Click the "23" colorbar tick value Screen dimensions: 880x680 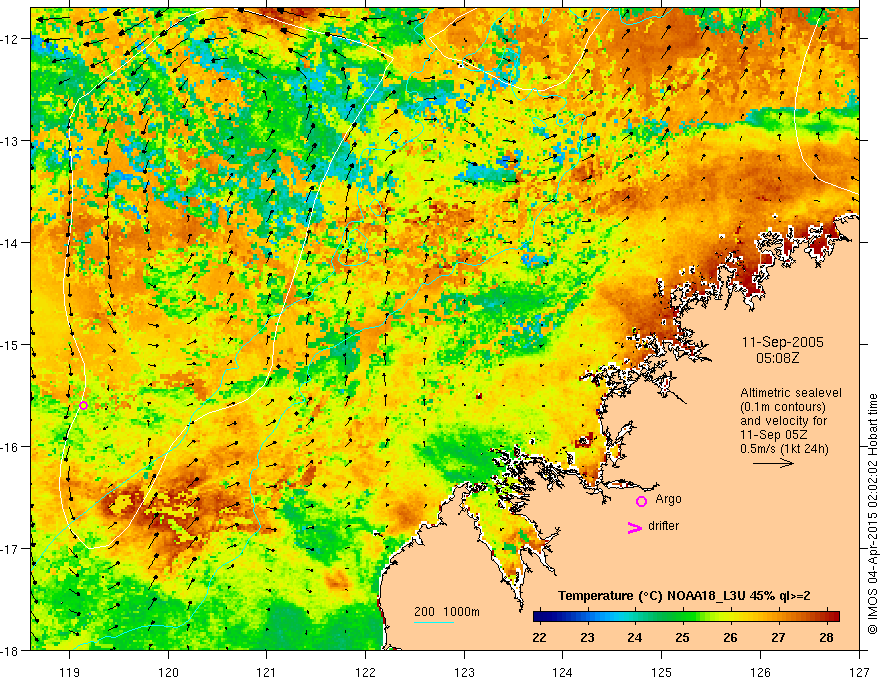[587, 637]
